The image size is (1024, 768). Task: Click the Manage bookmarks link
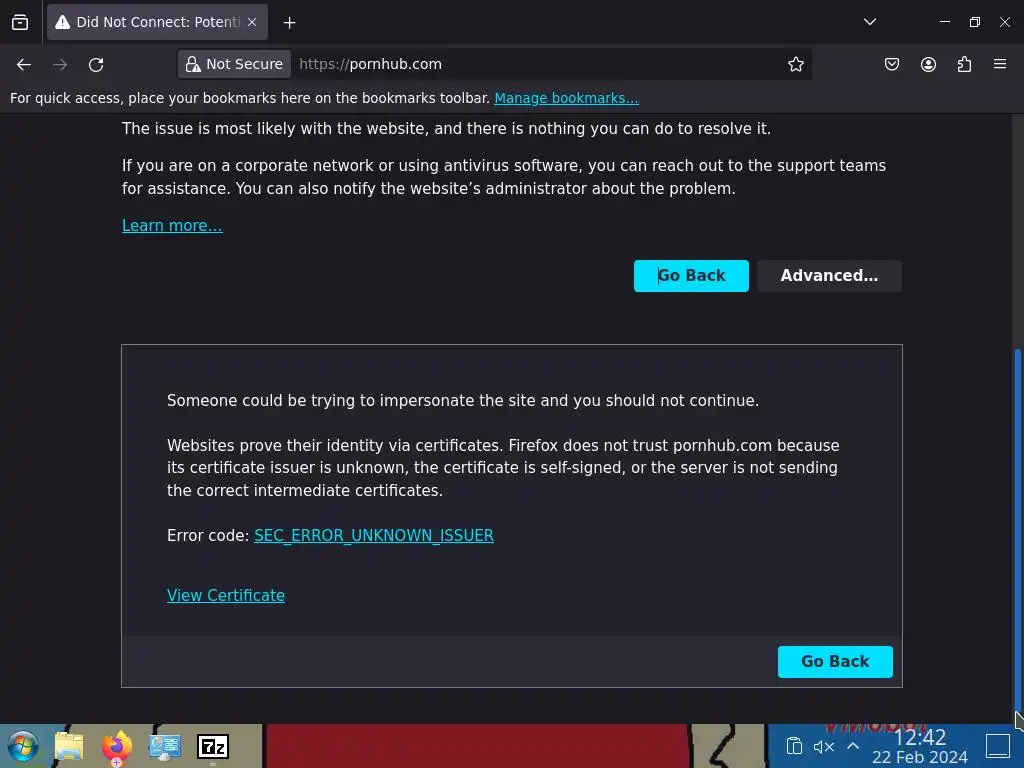pos(566,98)
